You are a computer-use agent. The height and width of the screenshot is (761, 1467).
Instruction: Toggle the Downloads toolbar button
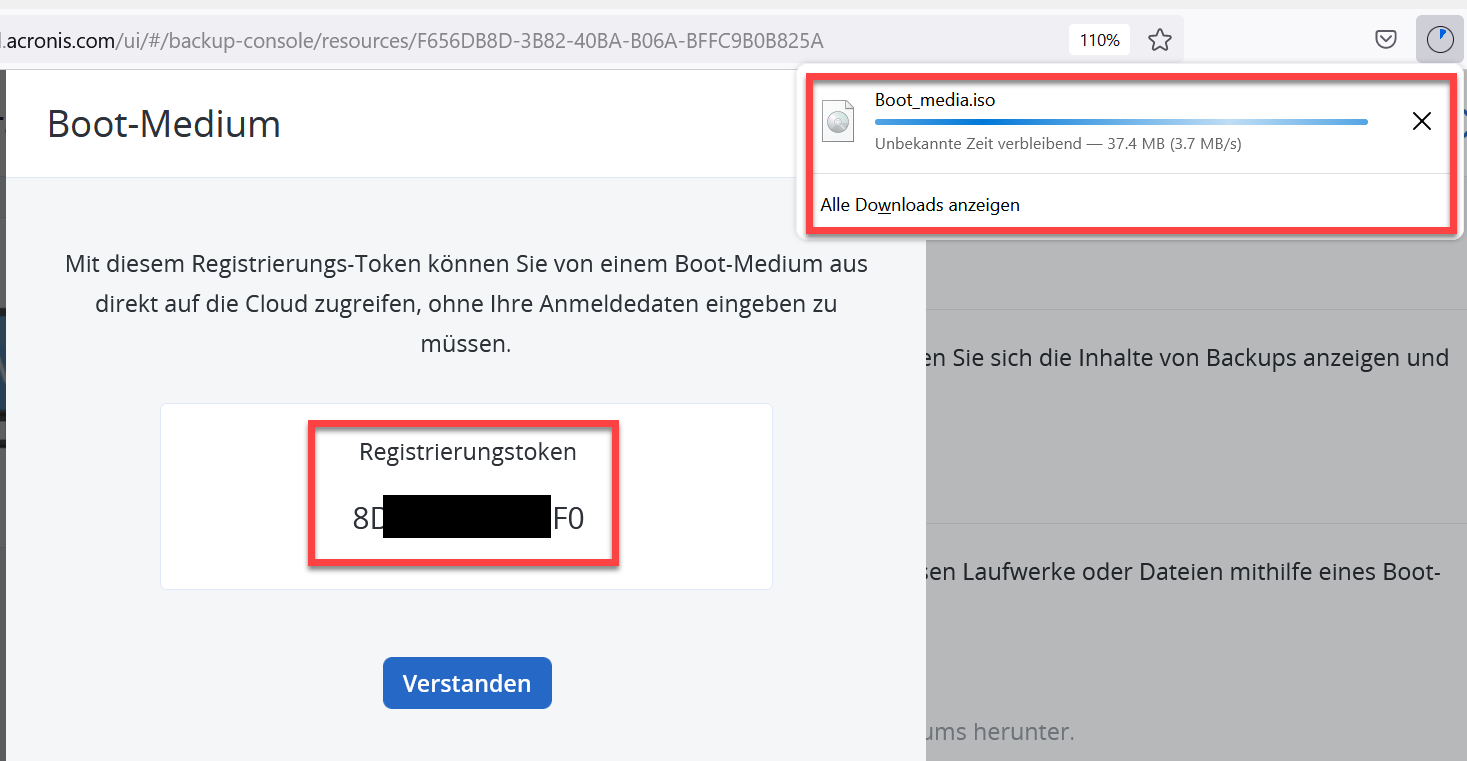click(x=1439, y=40)
